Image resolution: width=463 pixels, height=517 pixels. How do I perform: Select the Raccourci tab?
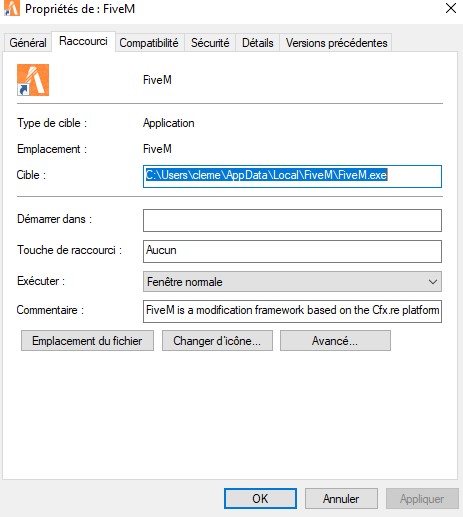(83, 41)
